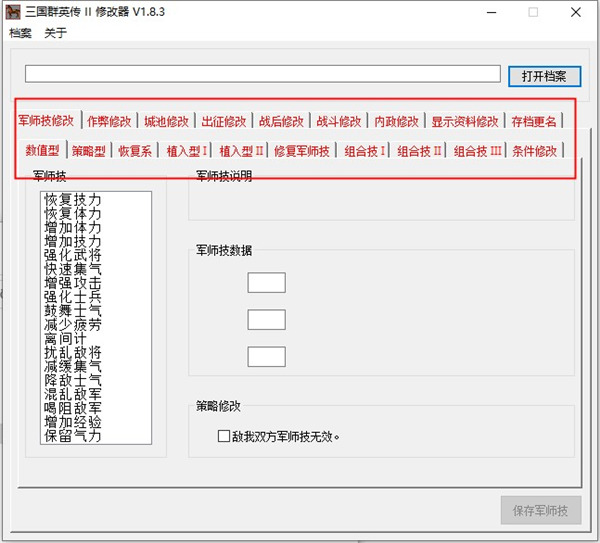Switch to the 城池修改 tab
Viewport: 600px width, 543px height.
point(165,121)
